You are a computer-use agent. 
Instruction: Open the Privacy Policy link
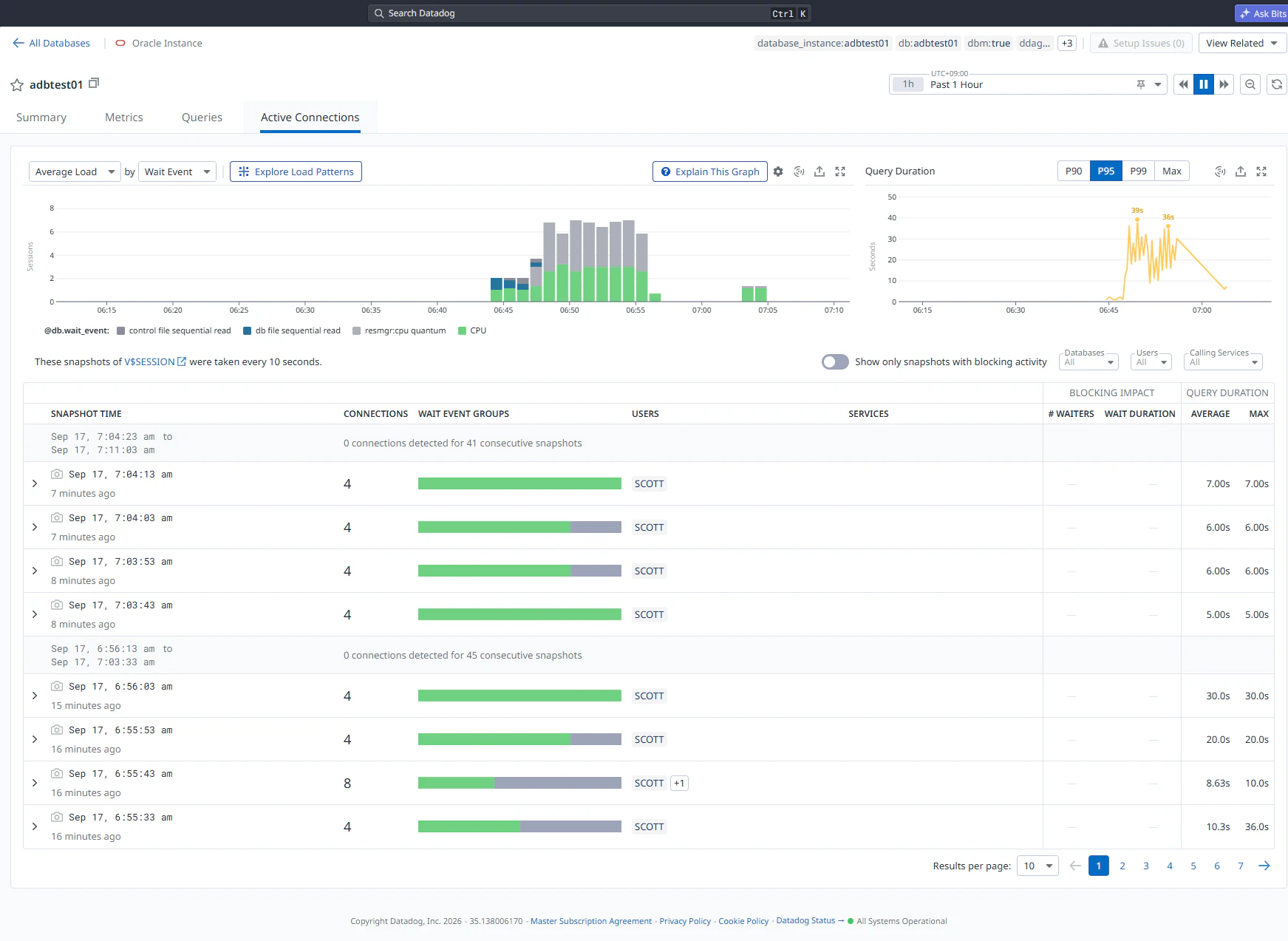pos(685,921)
